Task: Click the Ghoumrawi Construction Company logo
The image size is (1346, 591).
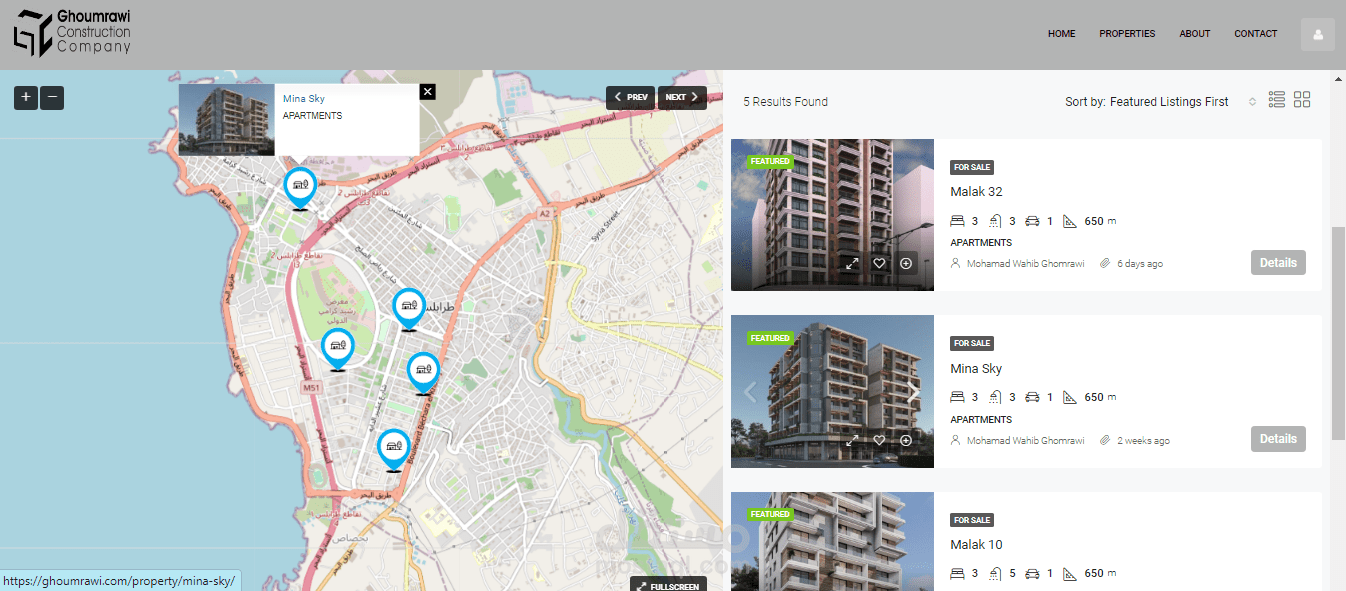Action: [72, 31]
